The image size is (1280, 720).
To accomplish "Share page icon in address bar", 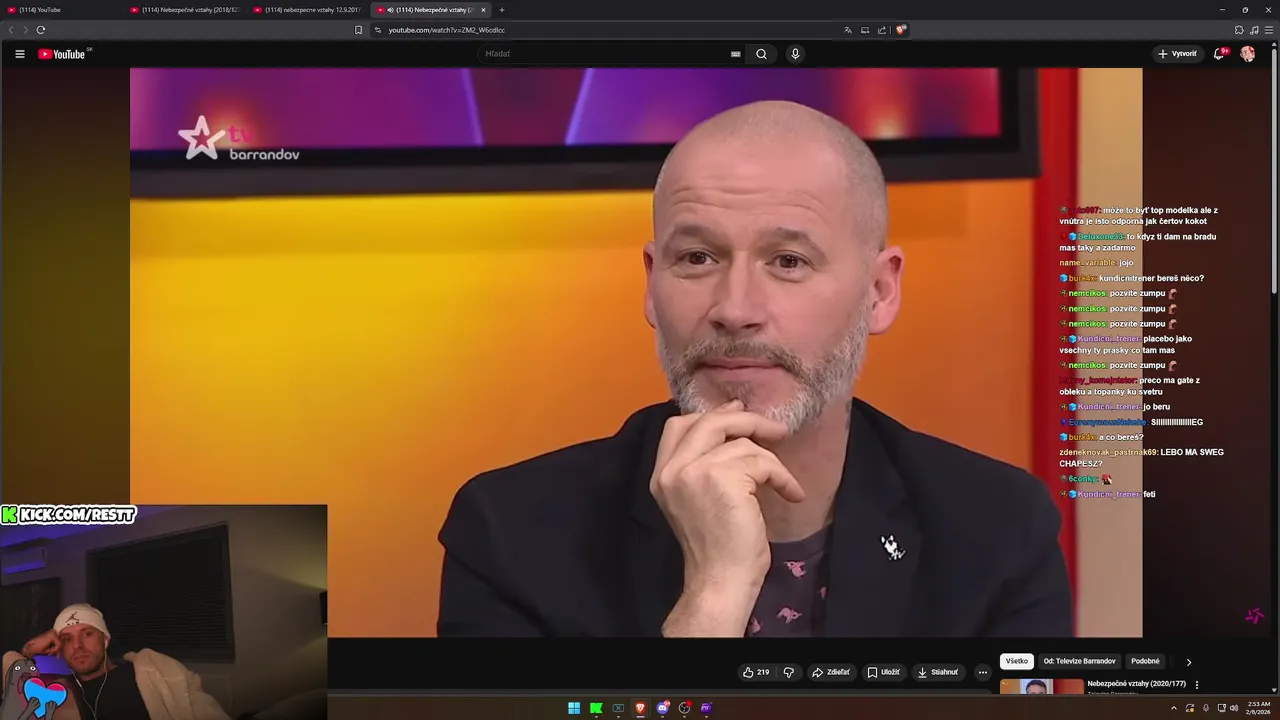I will [882, 30].
